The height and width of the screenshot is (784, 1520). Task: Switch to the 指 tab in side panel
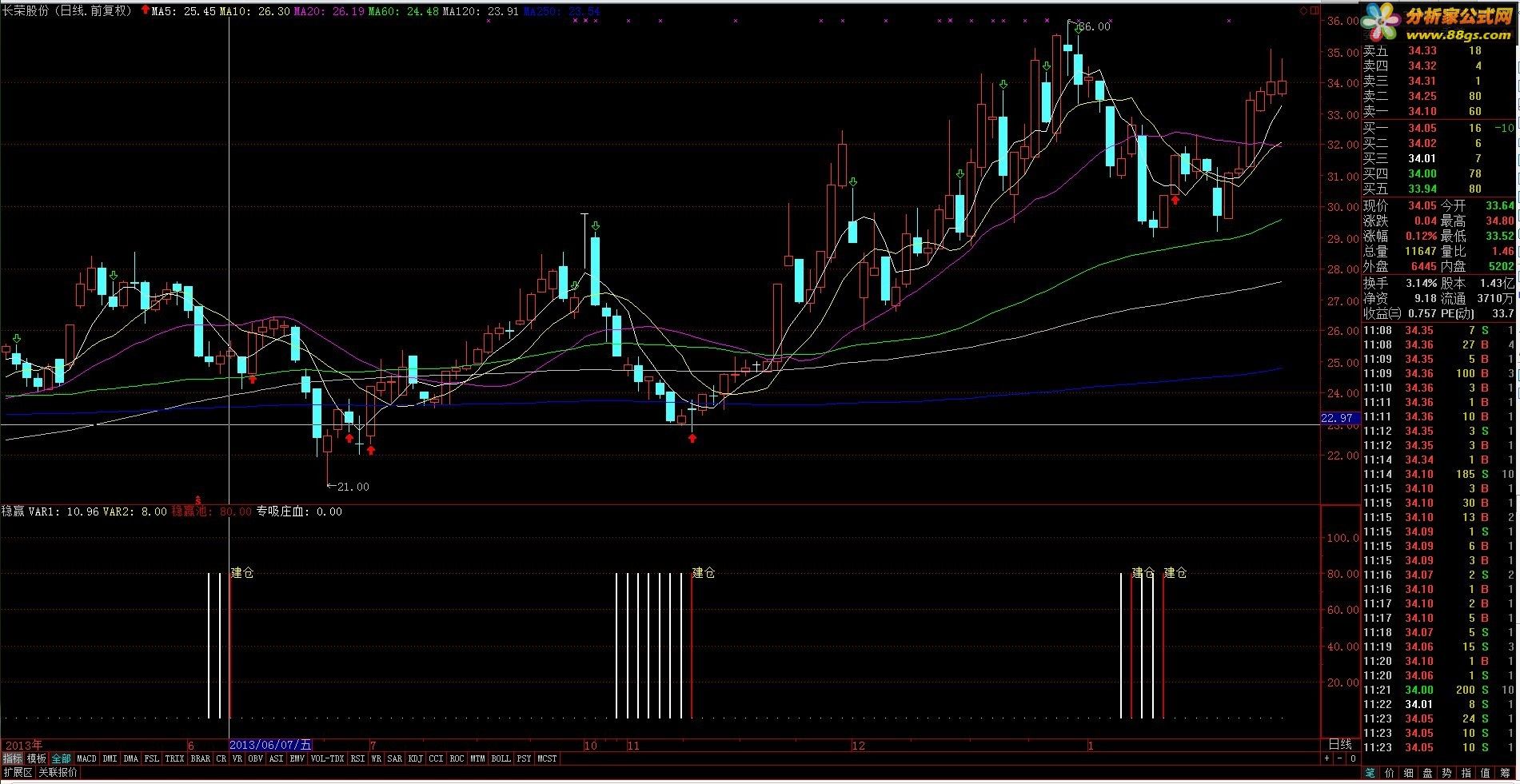(1466, 773)
